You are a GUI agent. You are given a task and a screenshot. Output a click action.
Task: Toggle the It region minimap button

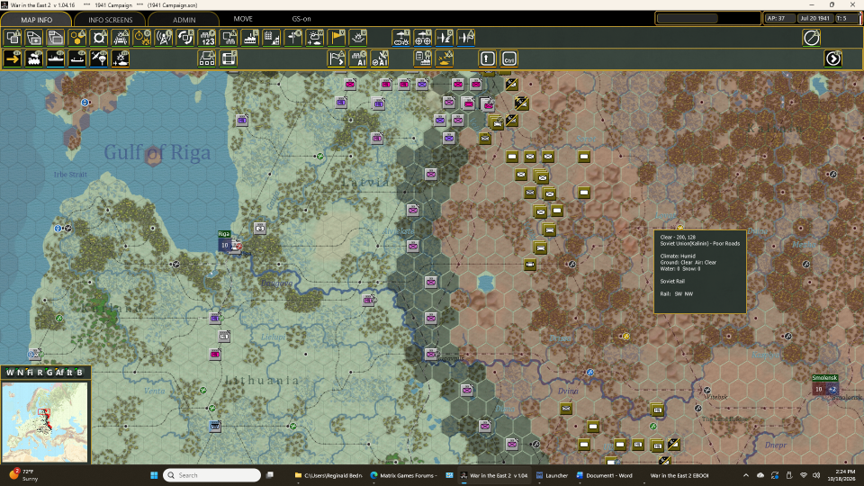69,372
